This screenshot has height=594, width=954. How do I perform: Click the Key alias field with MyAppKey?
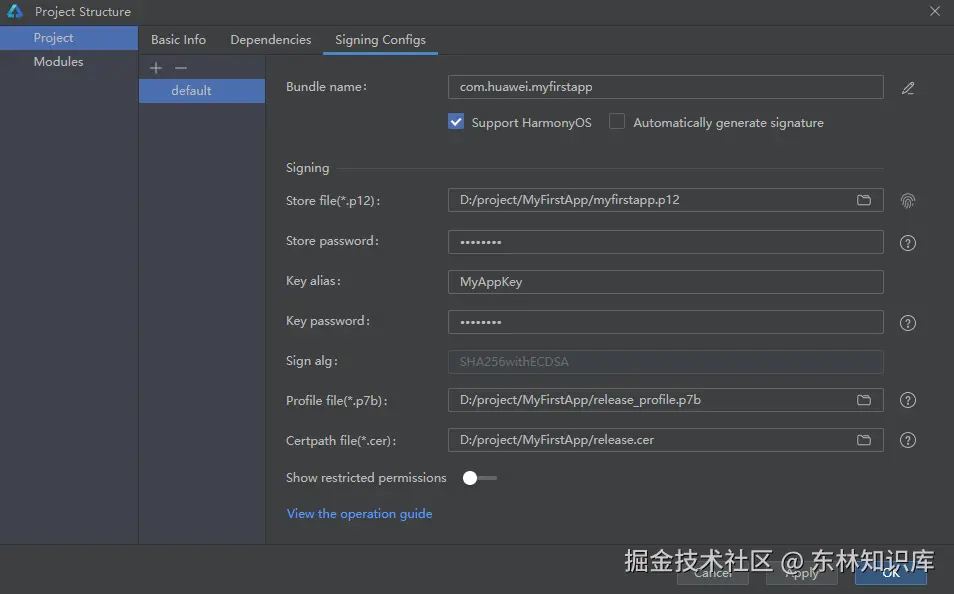[666, 282]
